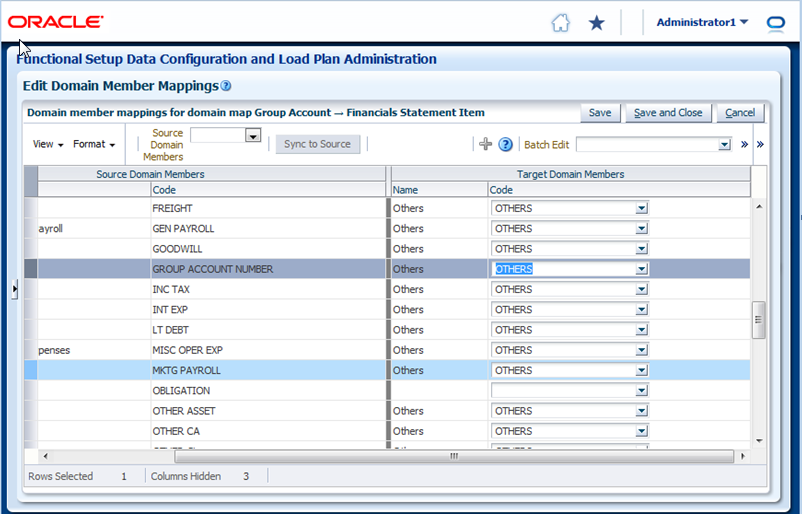Open target code dropdown for OTHER ASSET row
The image size is (802, 514).
(641, 411)
